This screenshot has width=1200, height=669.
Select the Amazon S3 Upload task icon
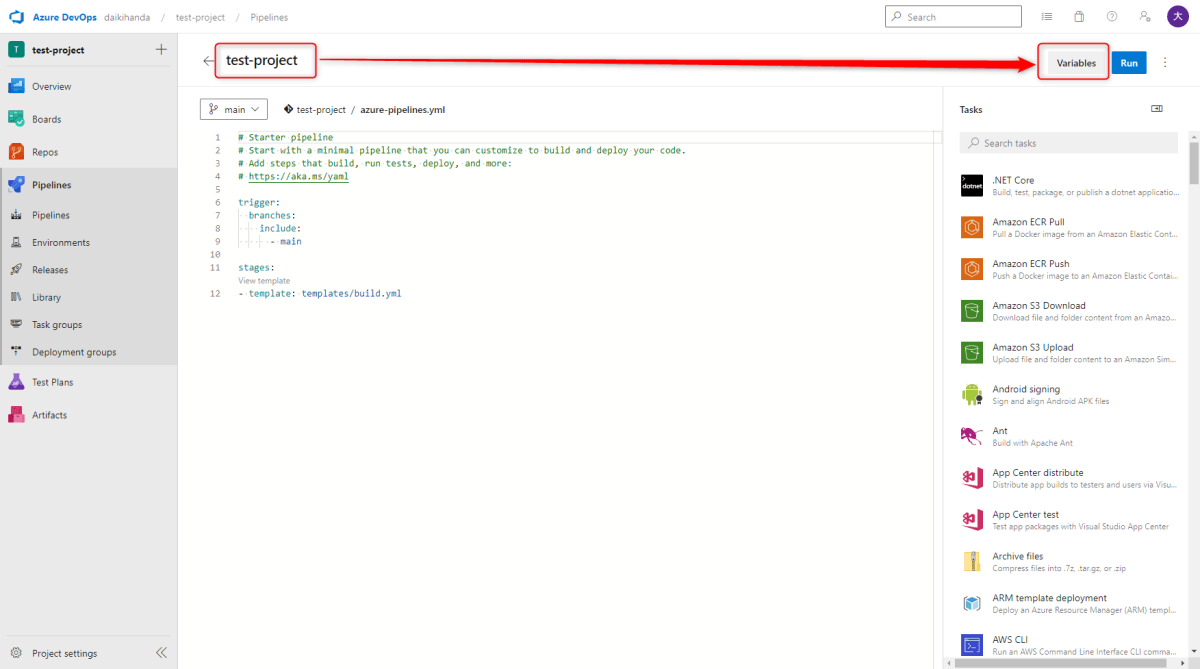[971, 352]
